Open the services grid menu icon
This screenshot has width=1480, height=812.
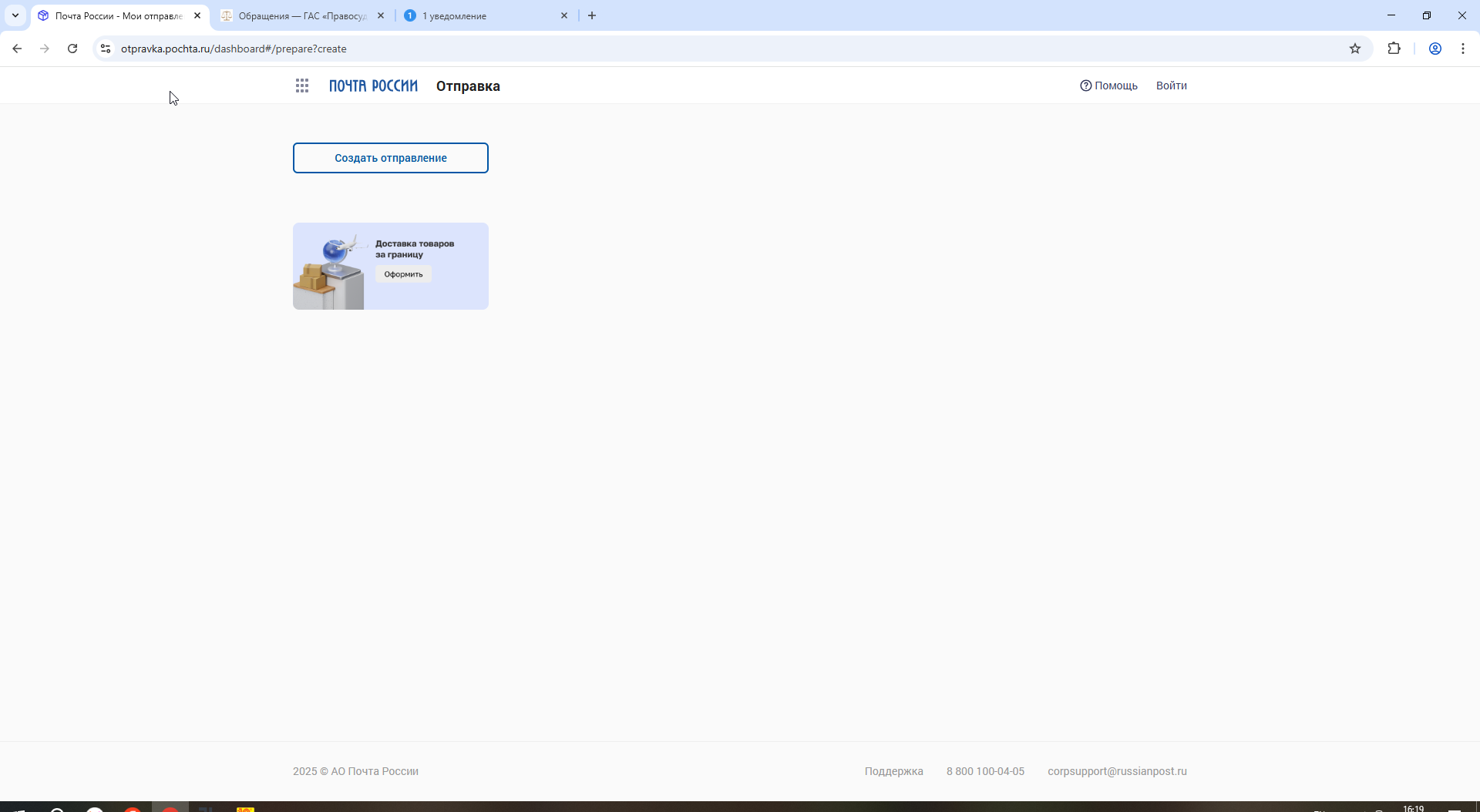(302, 86)
